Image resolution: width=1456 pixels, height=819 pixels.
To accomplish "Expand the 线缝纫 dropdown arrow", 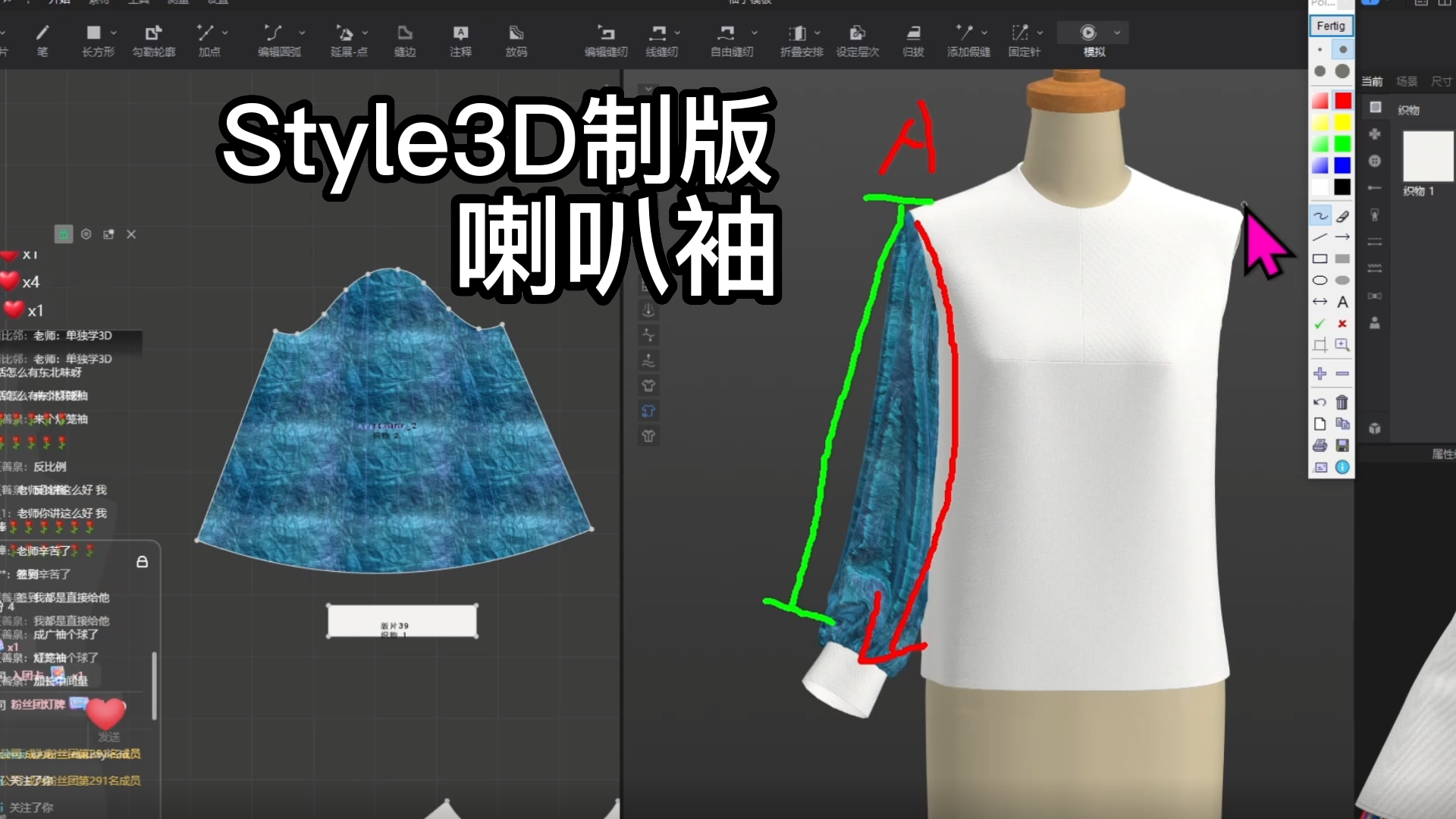I will (677, 33).
